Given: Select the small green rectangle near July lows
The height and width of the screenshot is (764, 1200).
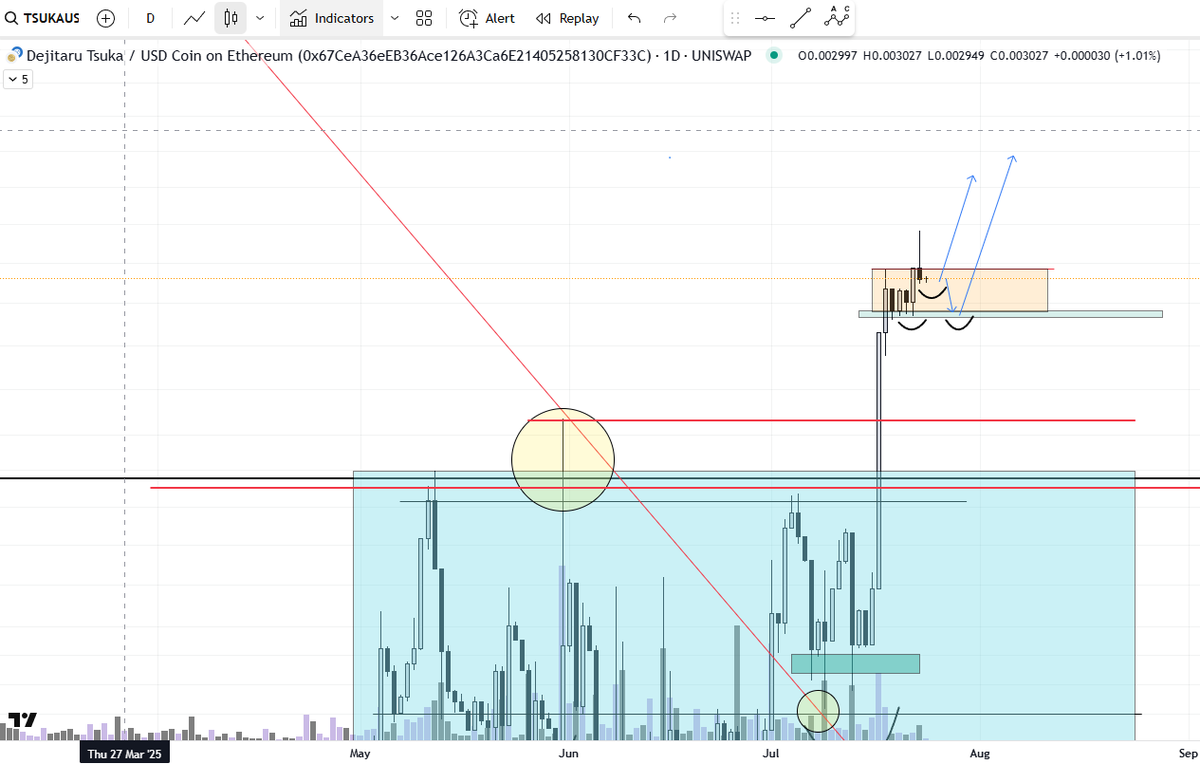Looking at the screenshot, I should (855, 664).
